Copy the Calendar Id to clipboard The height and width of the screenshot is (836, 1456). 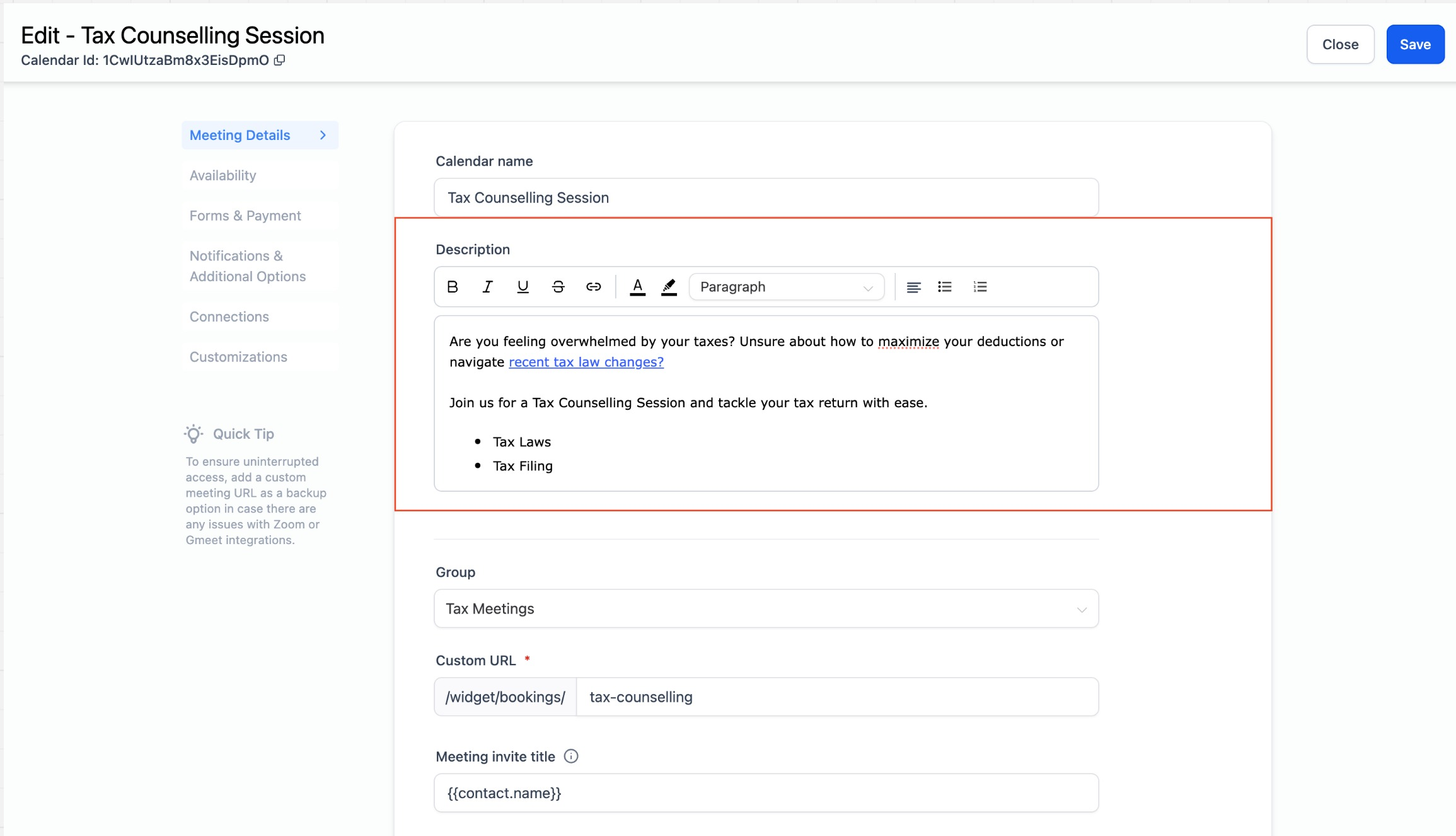(279, 60)
